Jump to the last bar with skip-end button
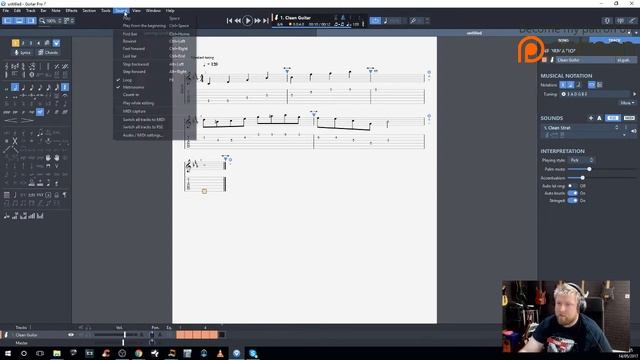 (266, 20)
